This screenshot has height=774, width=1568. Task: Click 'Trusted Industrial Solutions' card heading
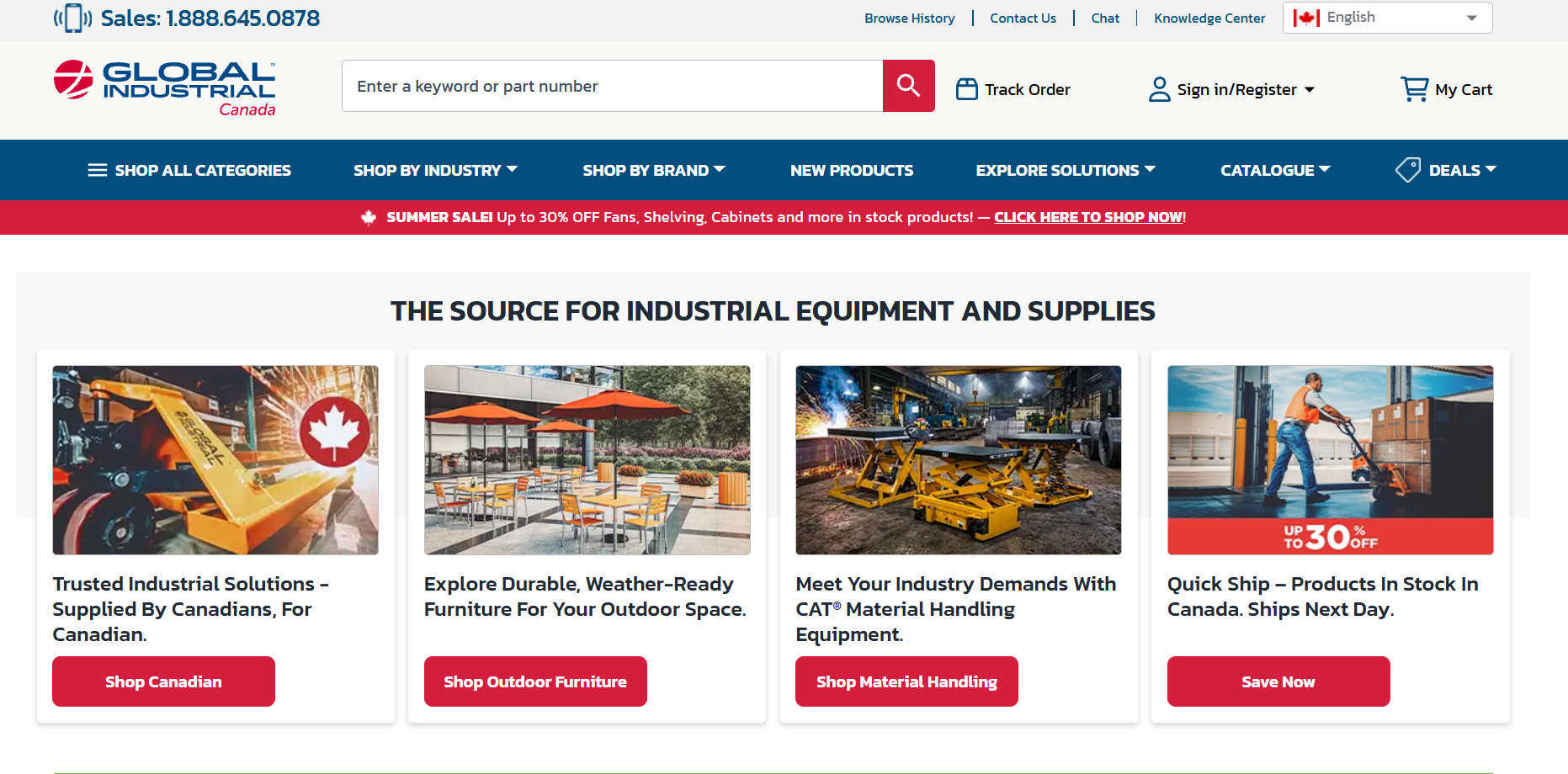point(191,609)
